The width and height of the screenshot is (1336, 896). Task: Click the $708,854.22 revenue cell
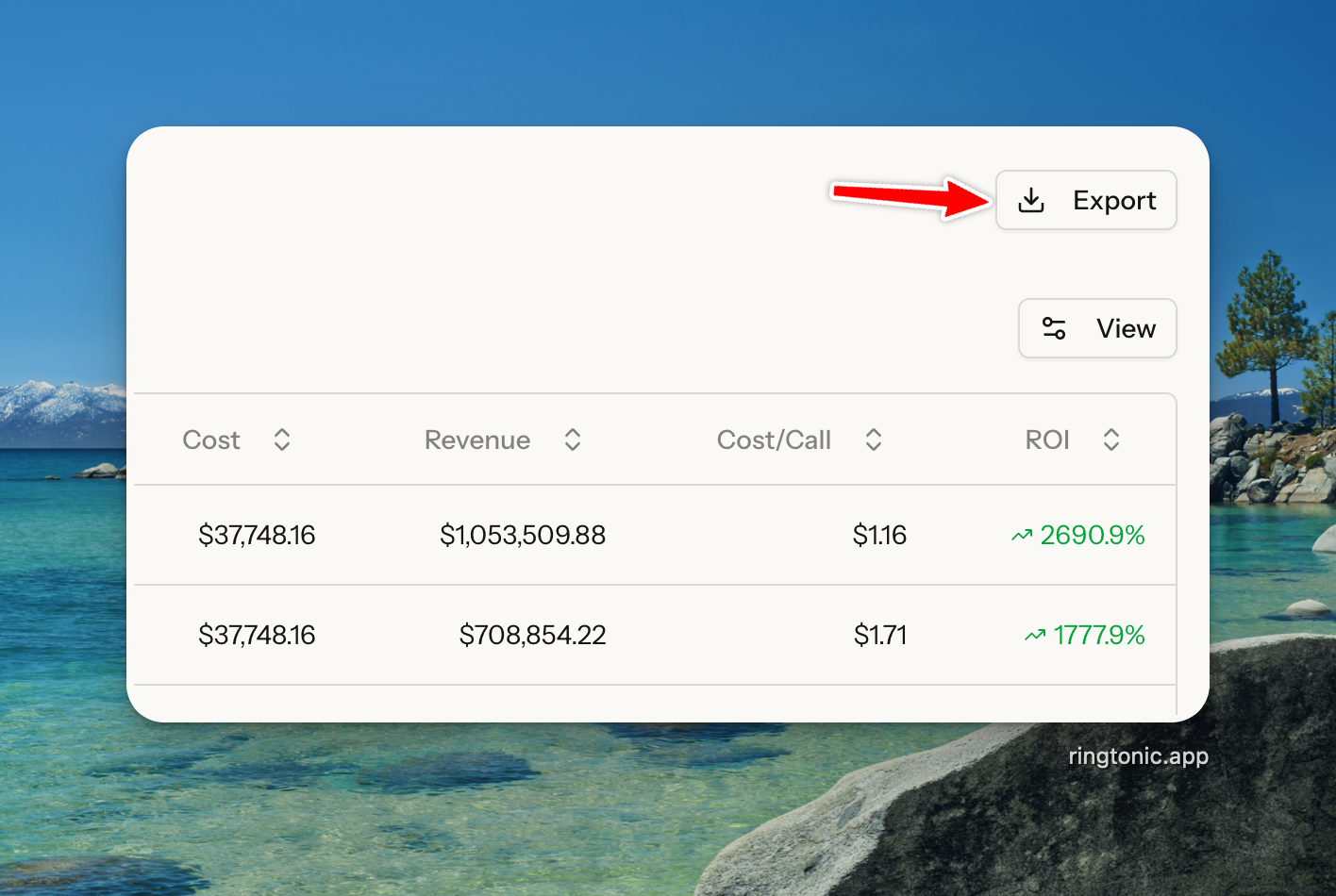(x=532, y=636)
